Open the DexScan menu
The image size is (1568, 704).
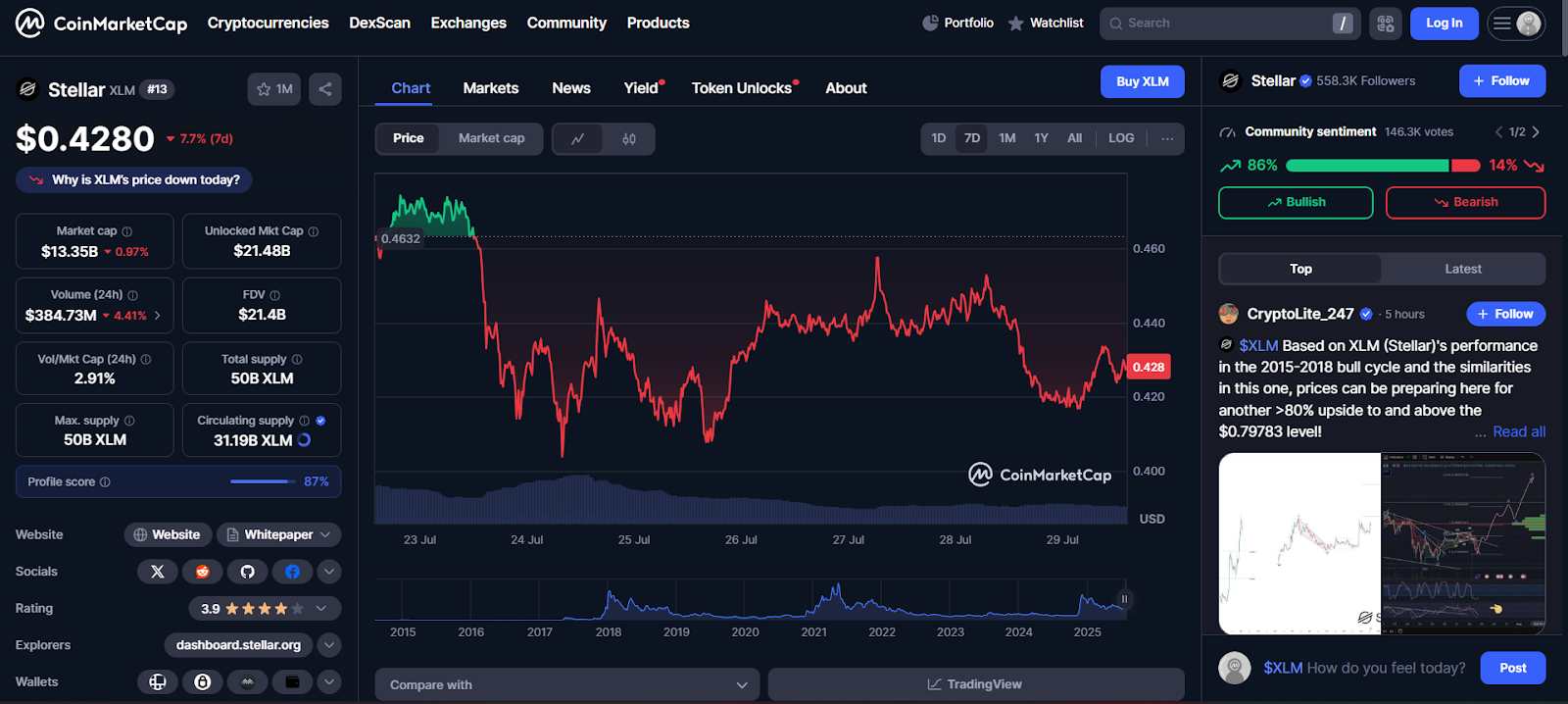pos(380,23)
